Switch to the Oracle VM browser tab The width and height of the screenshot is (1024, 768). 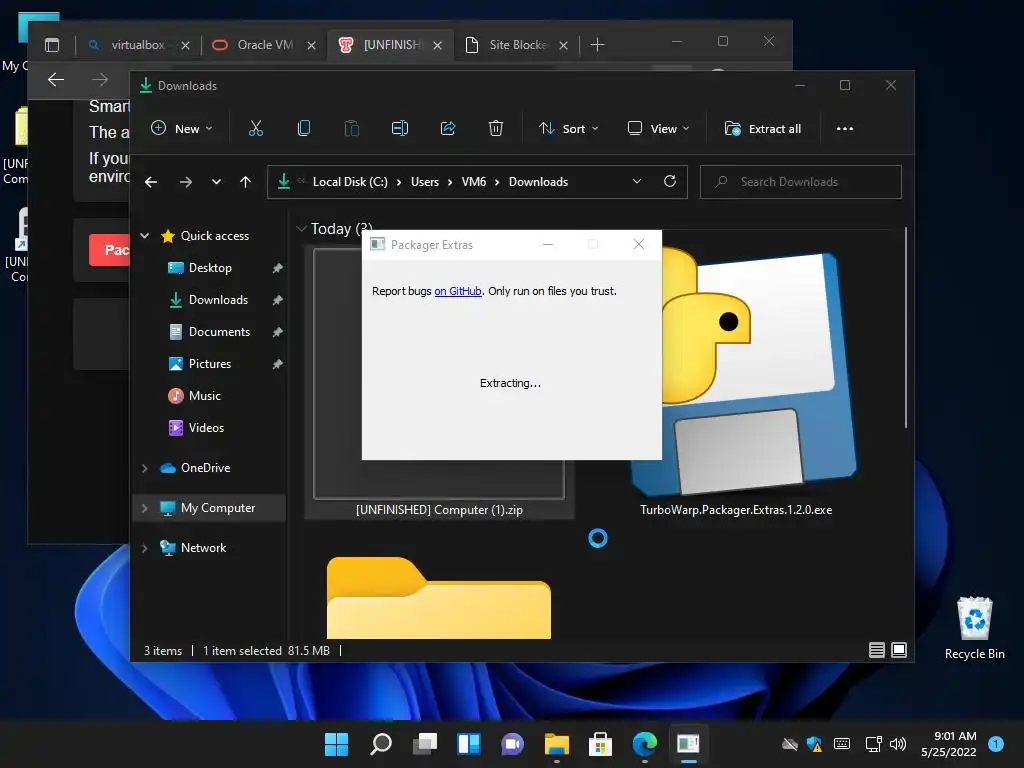(x=264, y=44)
